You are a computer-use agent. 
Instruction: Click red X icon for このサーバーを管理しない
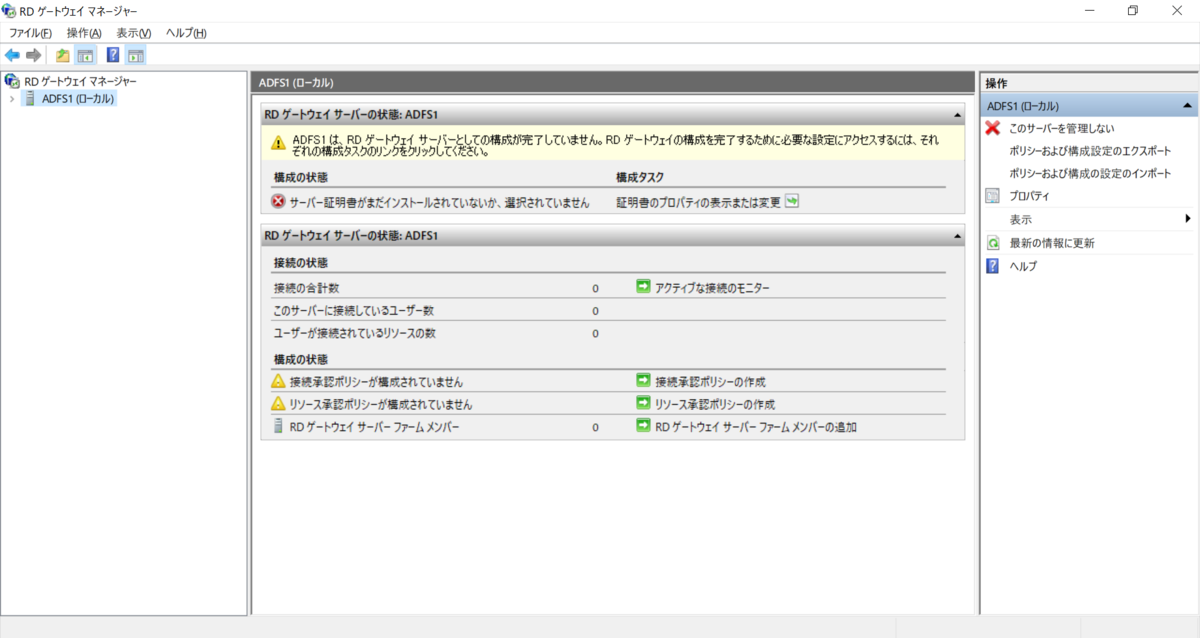[993, 128]
